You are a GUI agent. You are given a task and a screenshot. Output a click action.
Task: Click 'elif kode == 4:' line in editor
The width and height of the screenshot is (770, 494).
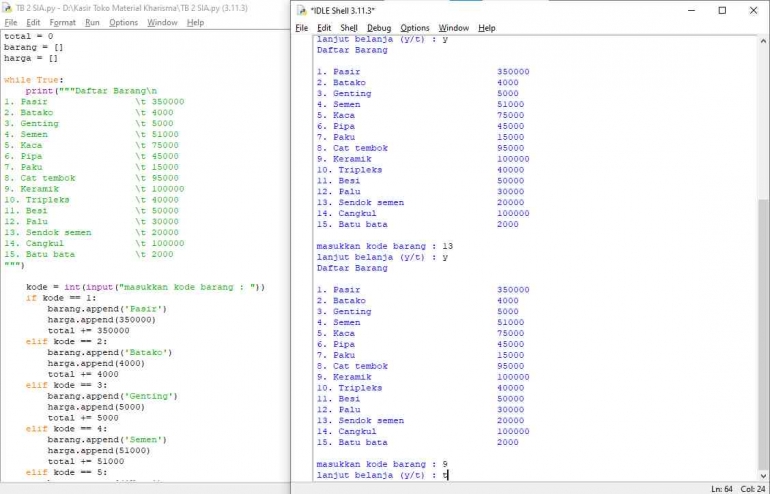66,429
